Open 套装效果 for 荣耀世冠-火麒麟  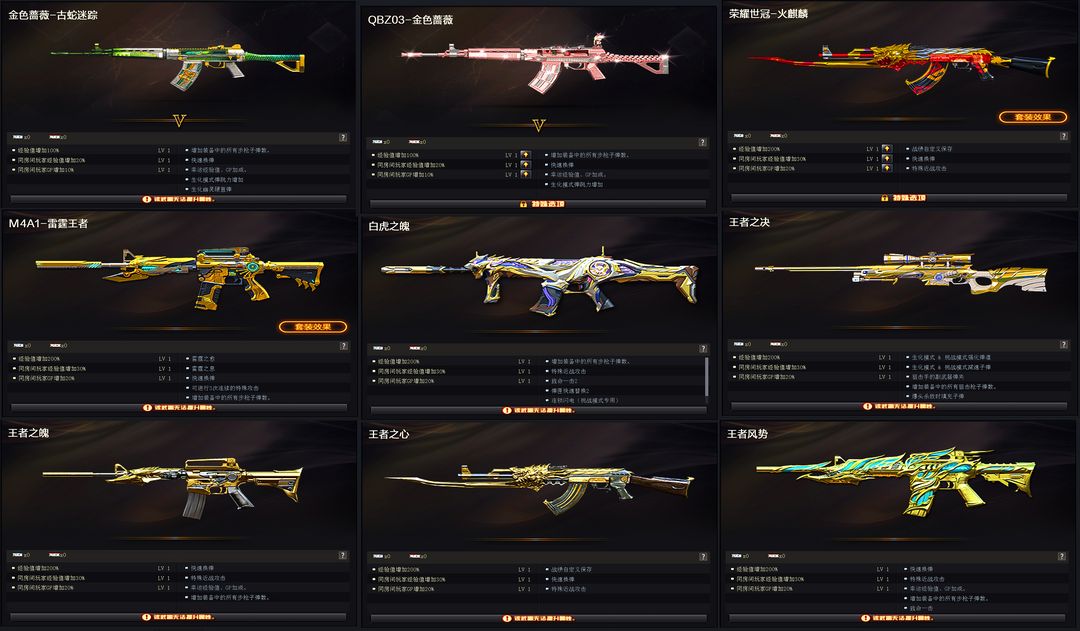tap(1032, 117)
